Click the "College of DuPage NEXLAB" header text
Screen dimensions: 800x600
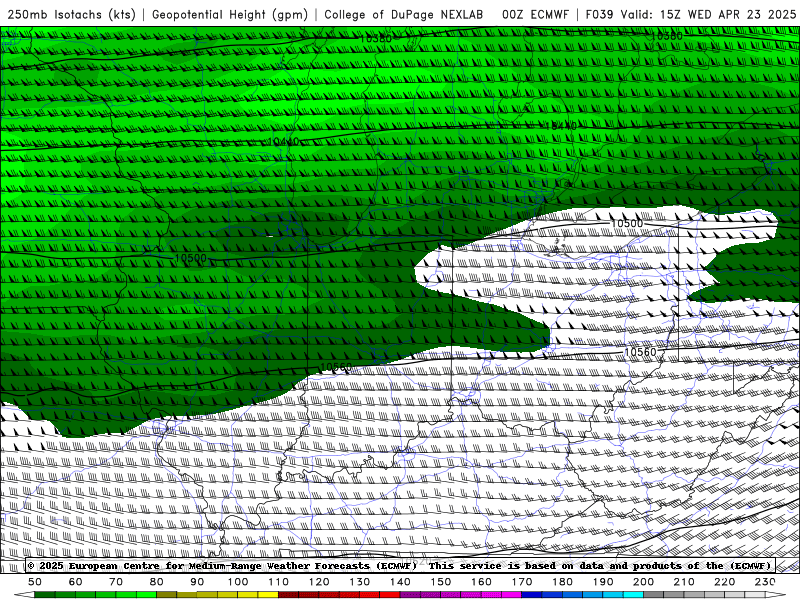coord(404,14)
